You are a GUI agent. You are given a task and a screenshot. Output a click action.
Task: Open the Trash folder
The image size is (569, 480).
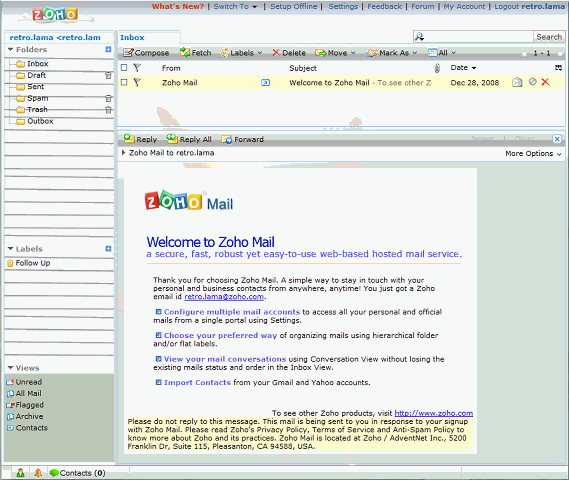click(32, 110)
